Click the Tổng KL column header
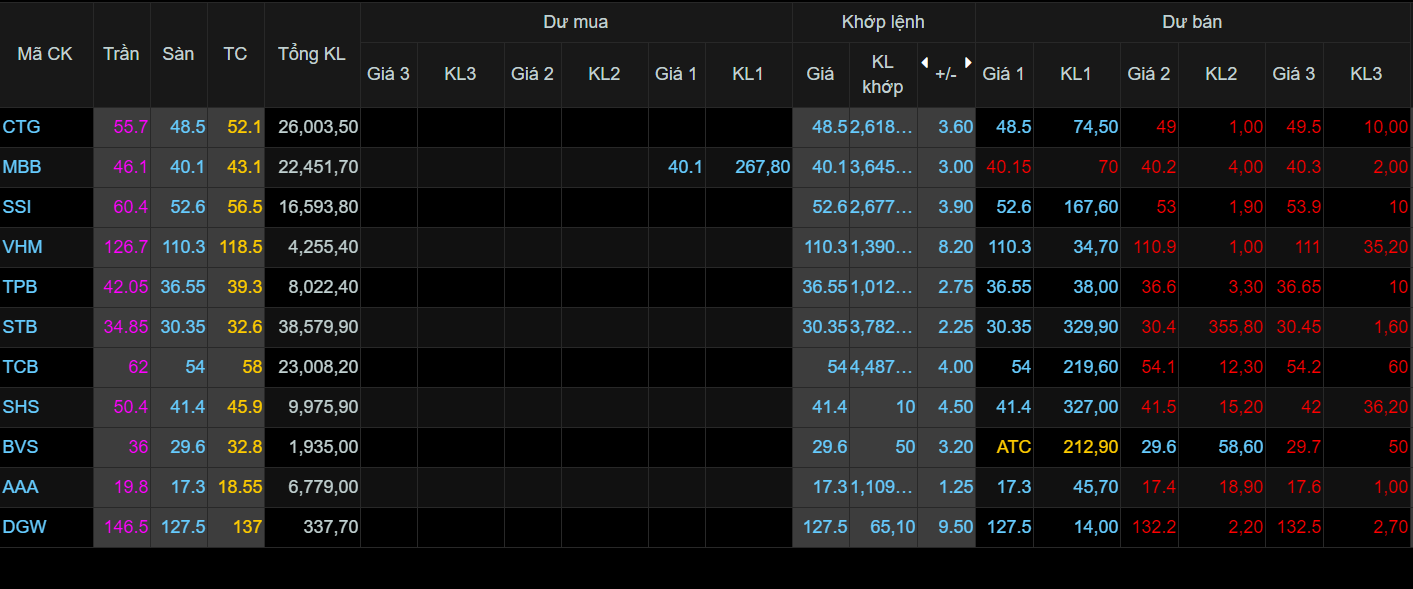 click(312, 54)
